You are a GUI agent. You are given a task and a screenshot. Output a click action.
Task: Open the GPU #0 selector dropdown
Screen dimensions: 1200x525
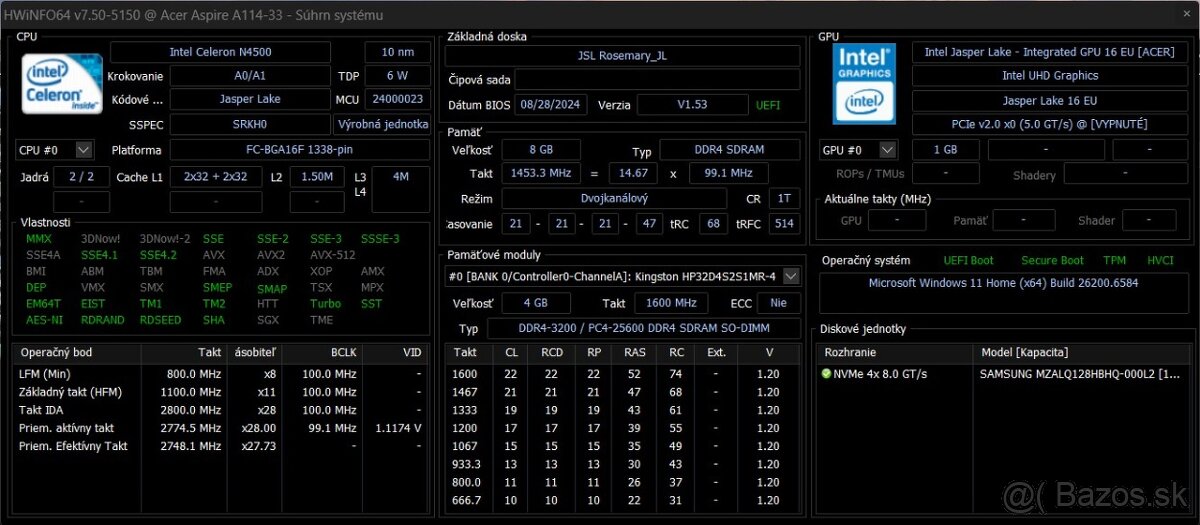coord(859,150)
